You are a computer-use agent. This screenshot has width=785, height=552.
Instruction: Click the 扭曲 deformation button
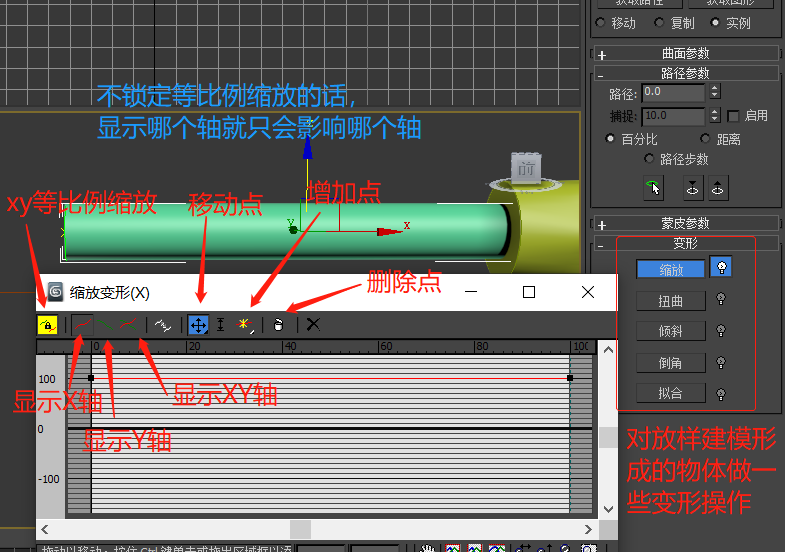[x=671, y=301]
